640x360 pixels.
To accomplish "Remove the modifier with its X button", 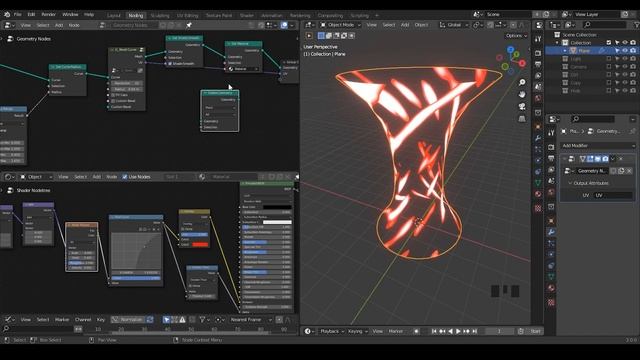I will click(x=620, y=159).
